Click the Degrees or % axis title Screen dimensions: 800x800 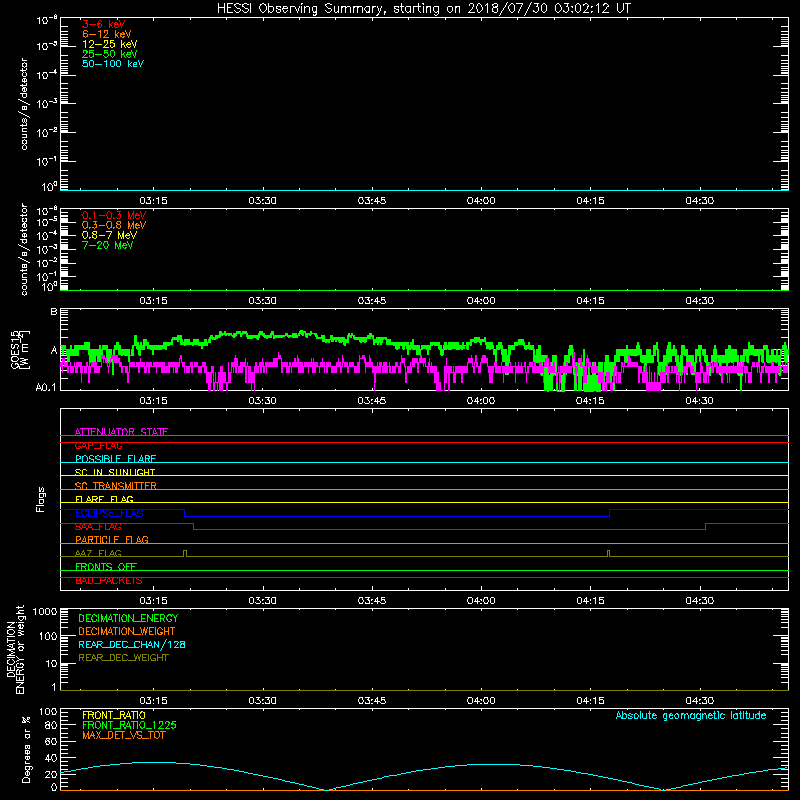tap(26, 749)
